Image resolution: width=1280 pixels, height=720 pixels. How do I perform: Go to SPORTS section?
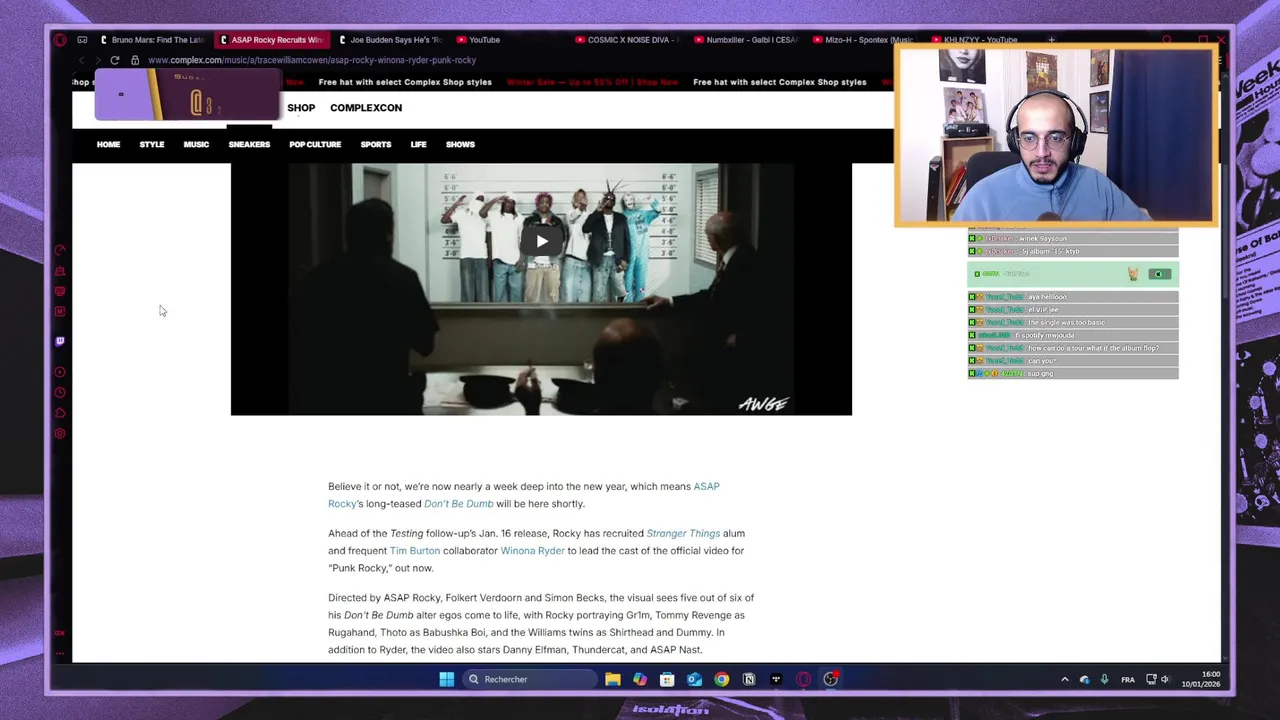coord(376,144)
